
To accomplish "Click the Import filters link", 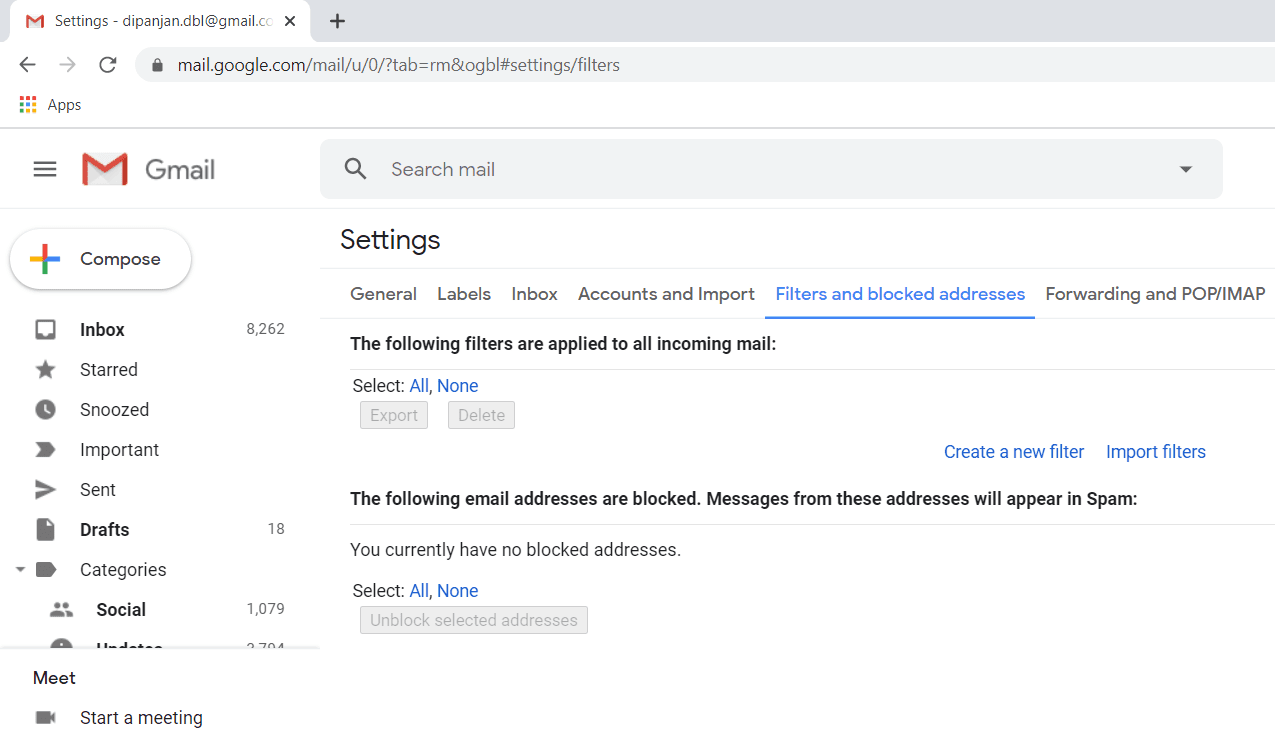I will pyautogui.click(x=1155, y=452).
